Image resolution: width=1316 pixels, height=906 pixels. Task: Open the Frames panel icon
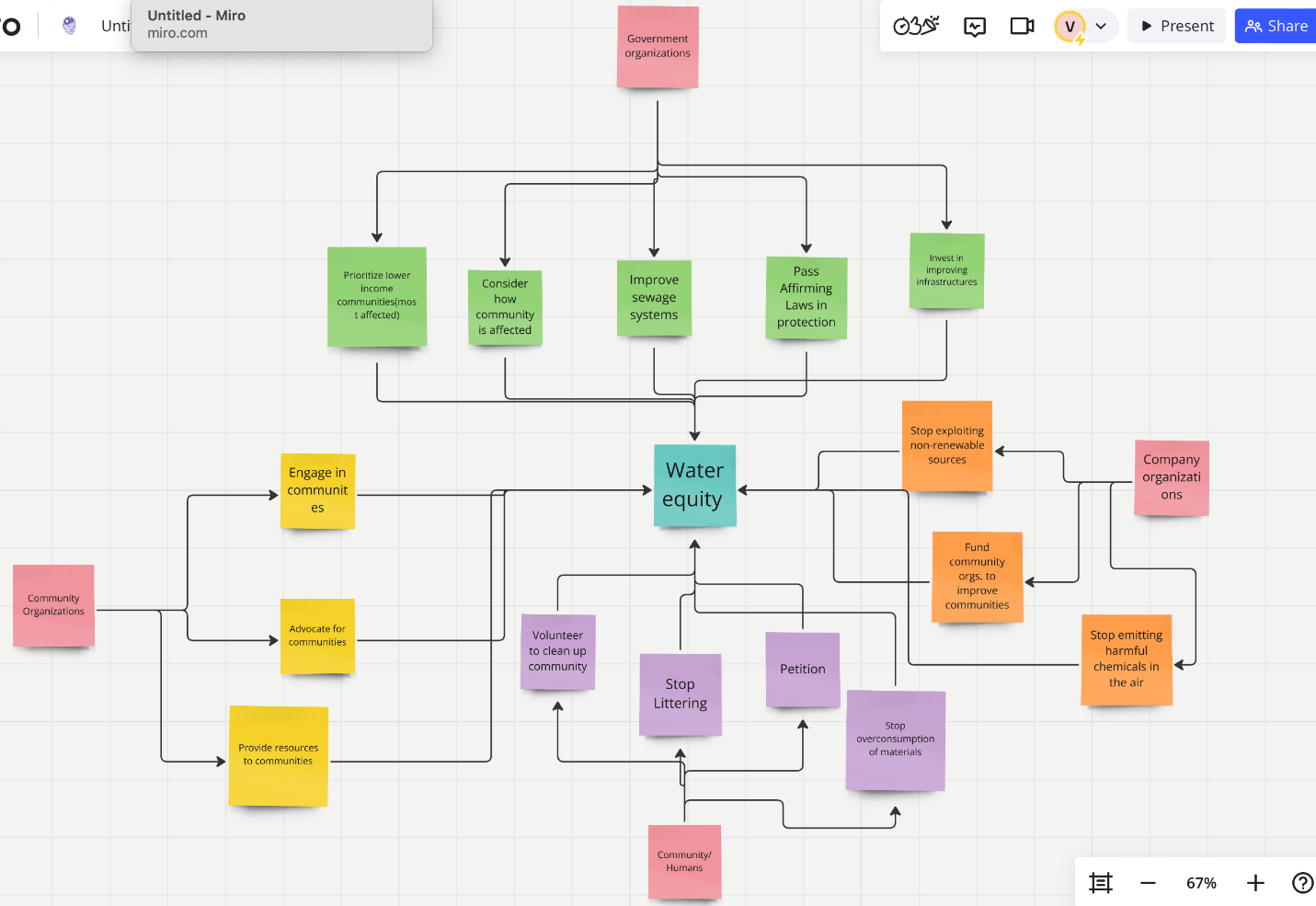[1101, 883]
